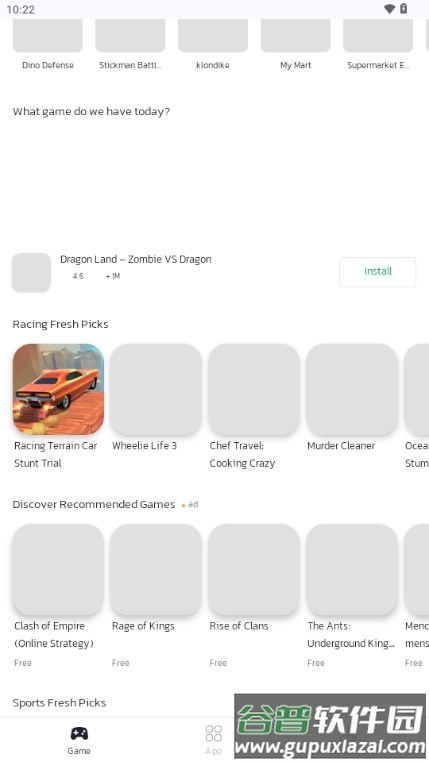Tap the My Mart game
Image resolution: width=429 pixels, height=762 pixels.
(295, 43)
